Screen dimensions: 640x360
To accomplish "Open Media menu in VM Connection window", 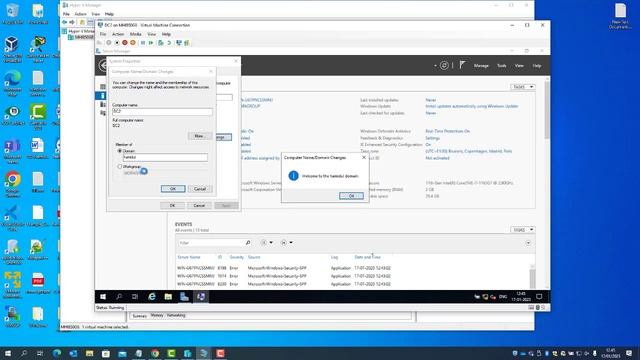I will [136, 34].
